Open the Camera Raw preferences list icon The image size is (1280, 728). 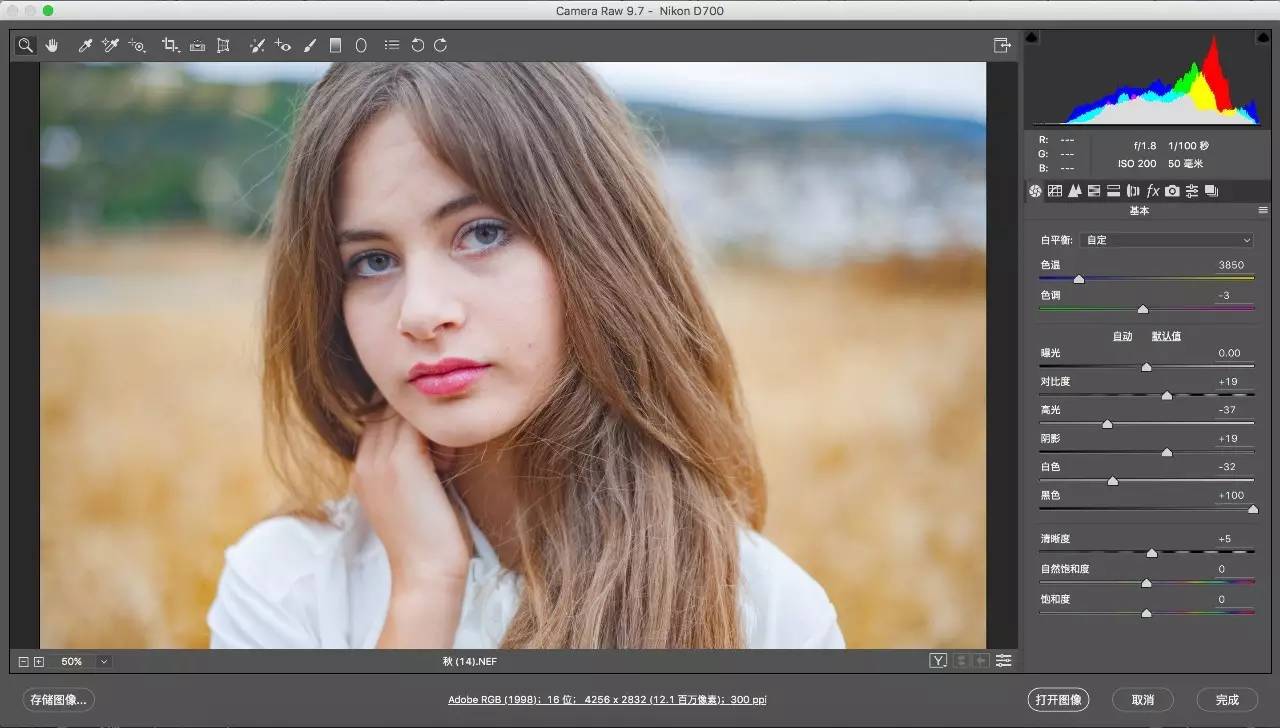coord(392,45)
